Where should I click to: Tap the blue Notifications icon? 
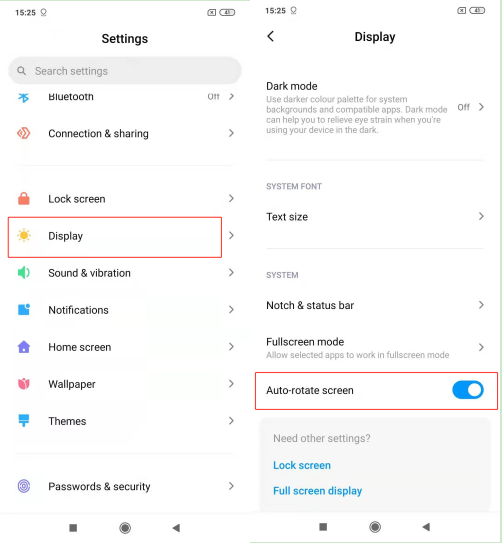click(x=24, y=309)
